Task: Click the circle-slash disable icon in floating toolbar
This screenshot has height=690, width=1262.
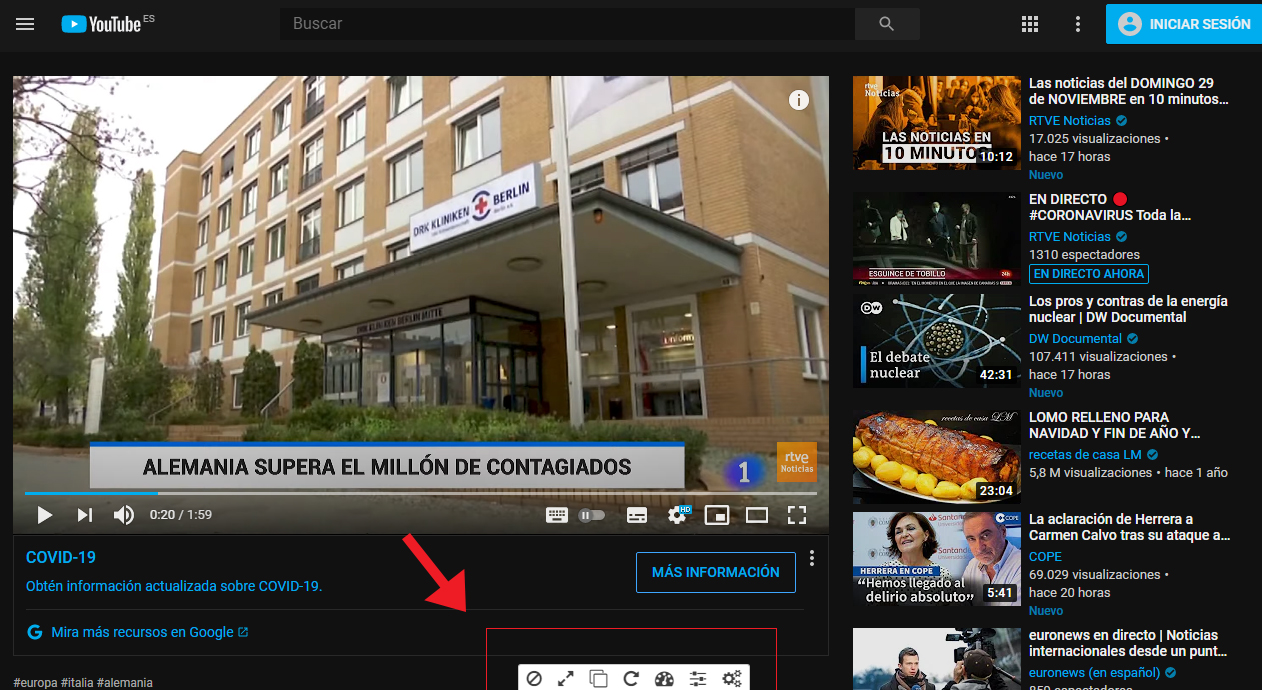Action: pyautogui.click(x=534, y=679)
